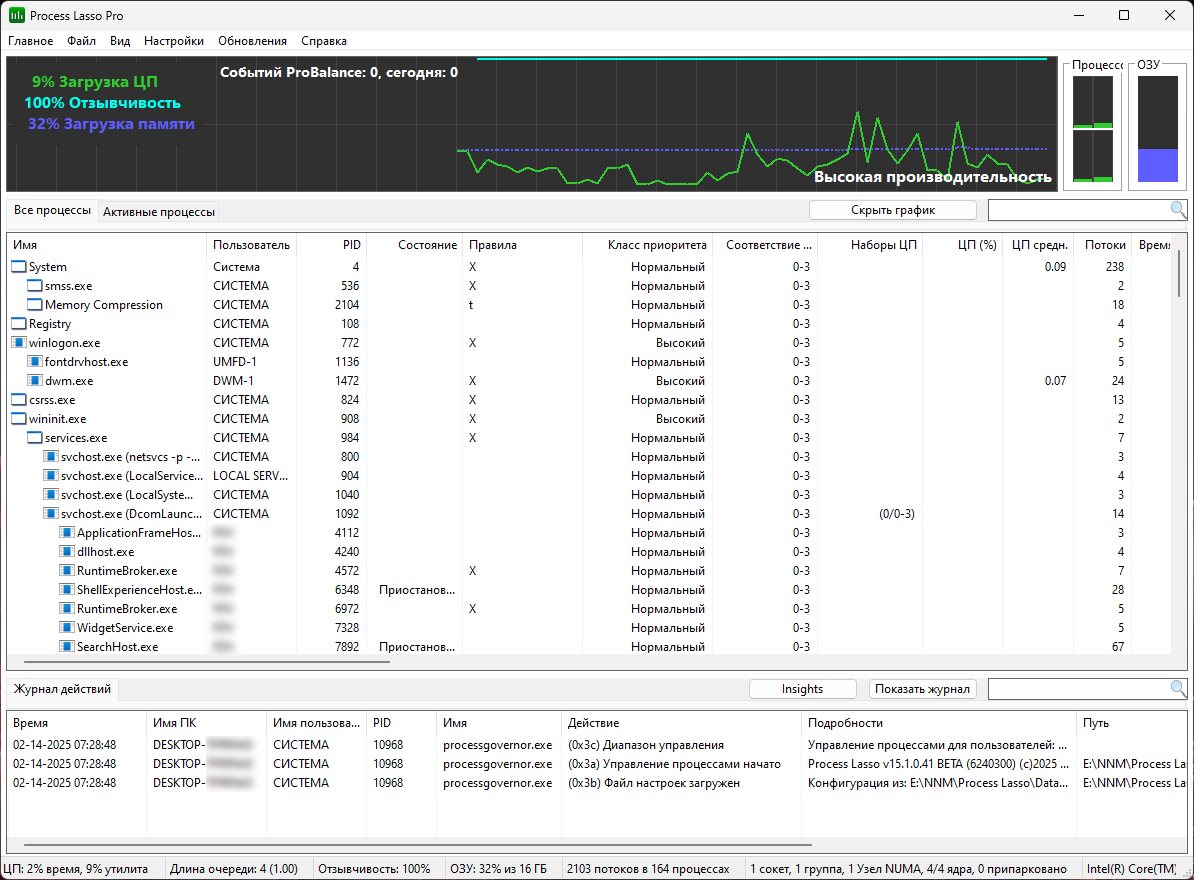
Task: Open the Файл menu
Action: click(81, 41)
